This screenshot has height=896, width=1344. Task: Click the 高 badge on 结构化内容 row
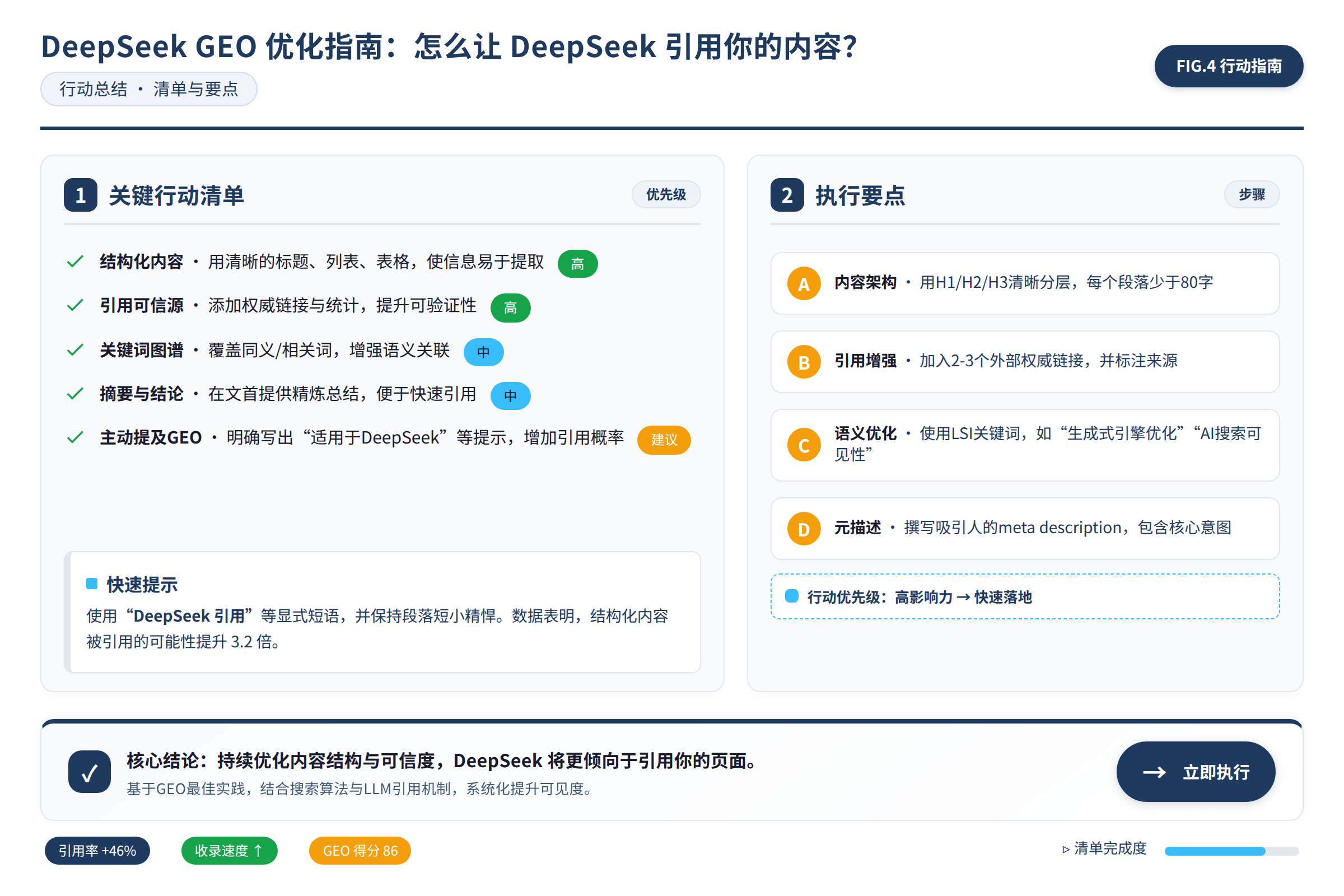tap(578, 263)
